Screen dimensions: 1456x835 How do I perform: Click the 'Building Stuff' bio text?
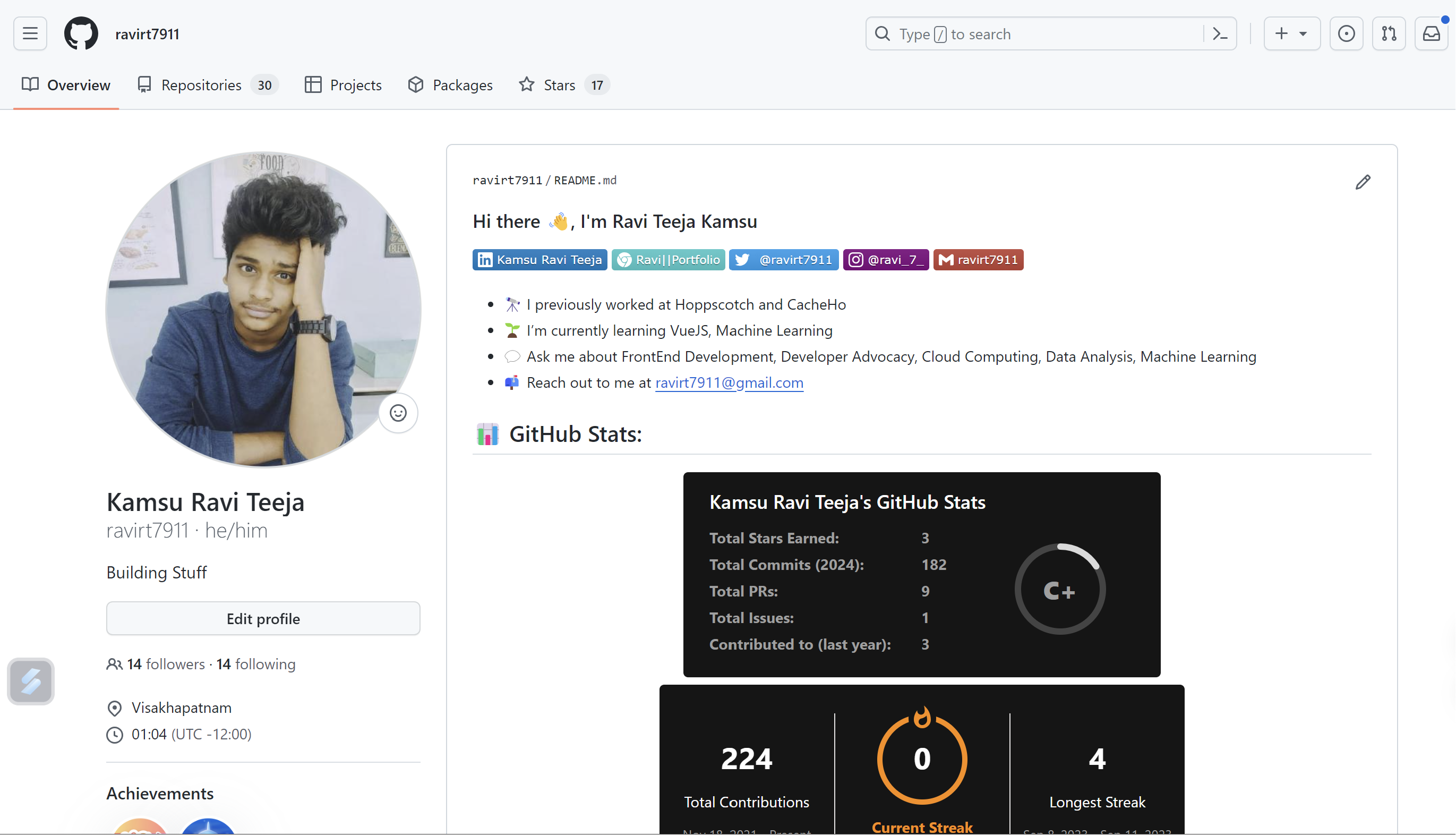(157, 573)
